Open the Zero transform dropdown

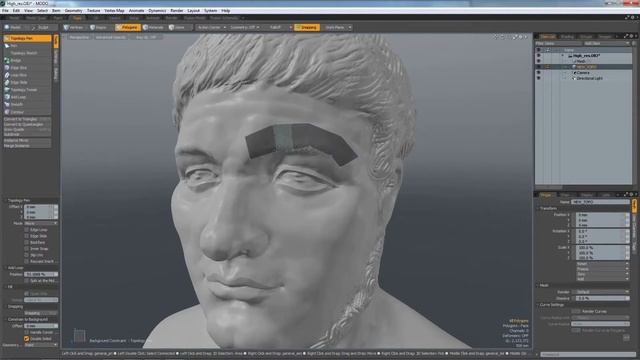tap(602, 274)
